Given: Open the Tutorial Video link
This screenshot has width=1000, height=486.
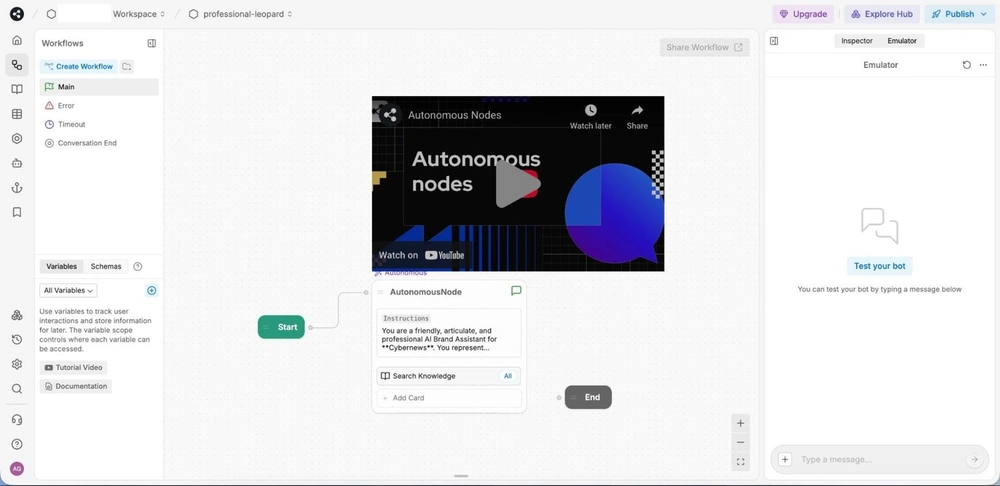Looking at the screenshot, I should point(73,367).
